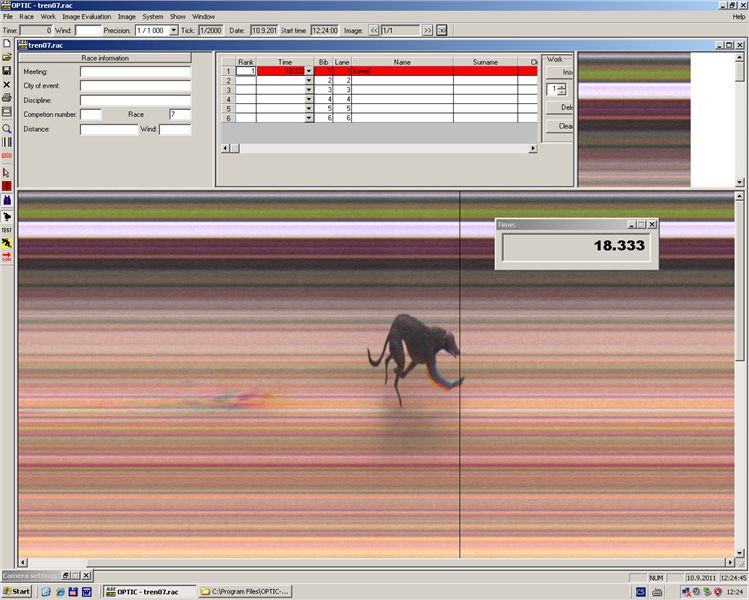Click the red square grid icon
The height and width of the screenshot is (600, 749).
(x=7, y=186)
